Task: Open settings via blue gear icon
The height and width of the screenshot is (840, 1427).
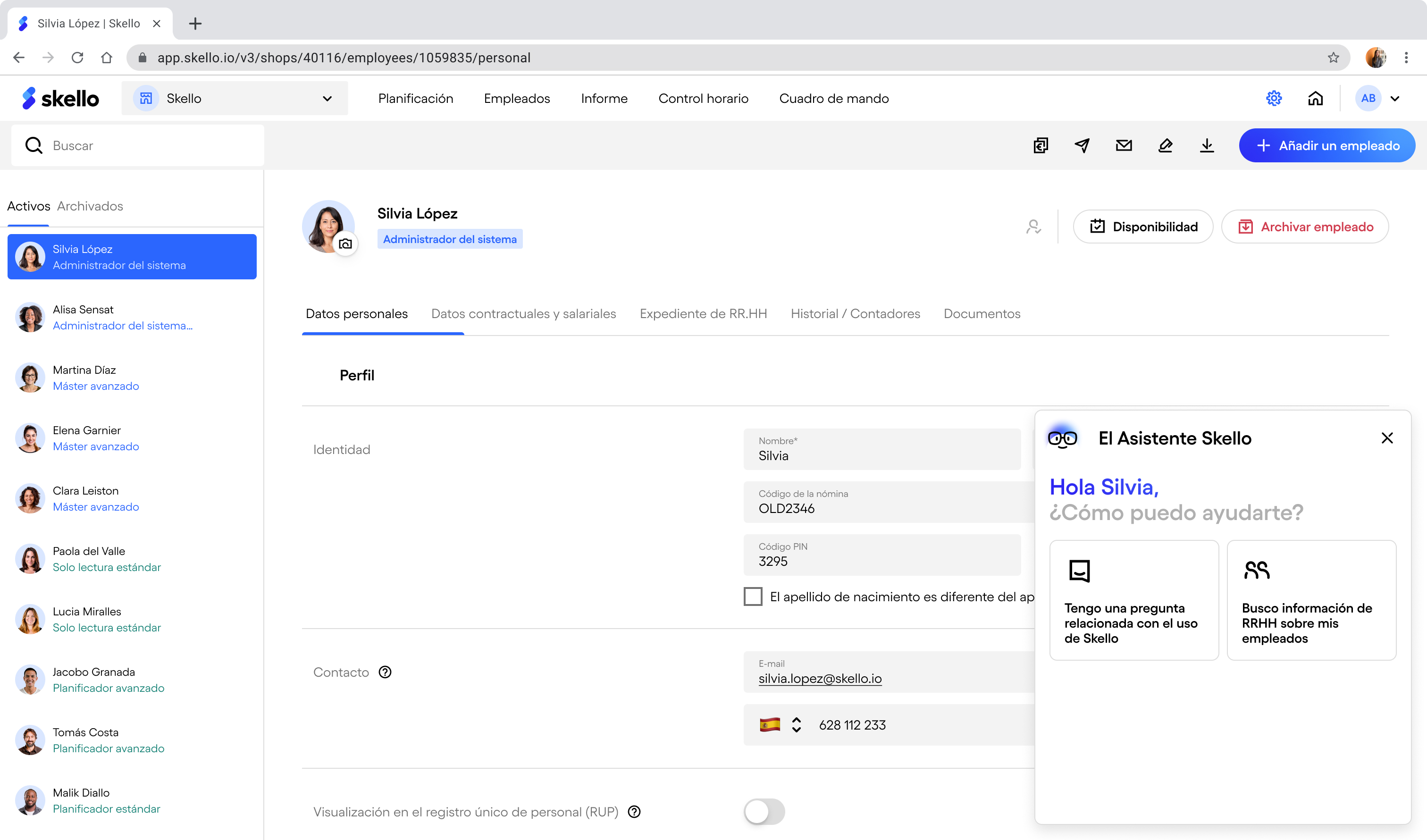Action: [1274, 98]
